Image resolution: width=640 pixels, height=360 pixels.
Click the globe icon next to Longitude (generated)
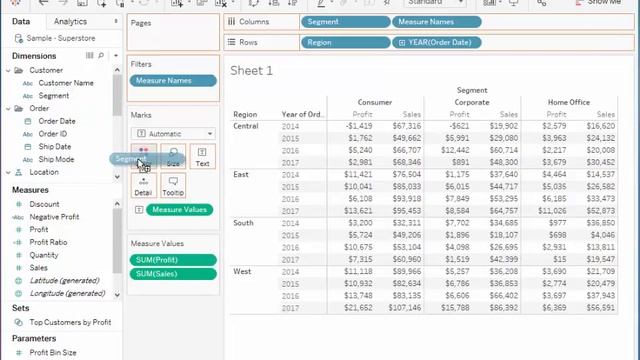tap(18, 293)
